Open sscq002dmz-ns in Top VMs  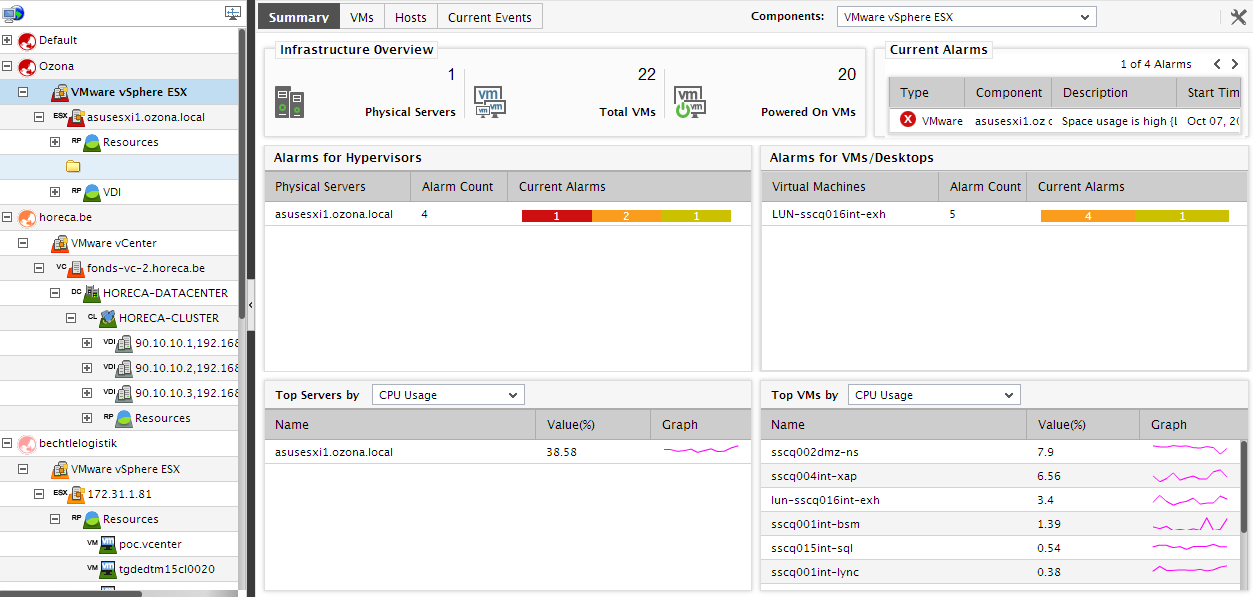(815, 452)
